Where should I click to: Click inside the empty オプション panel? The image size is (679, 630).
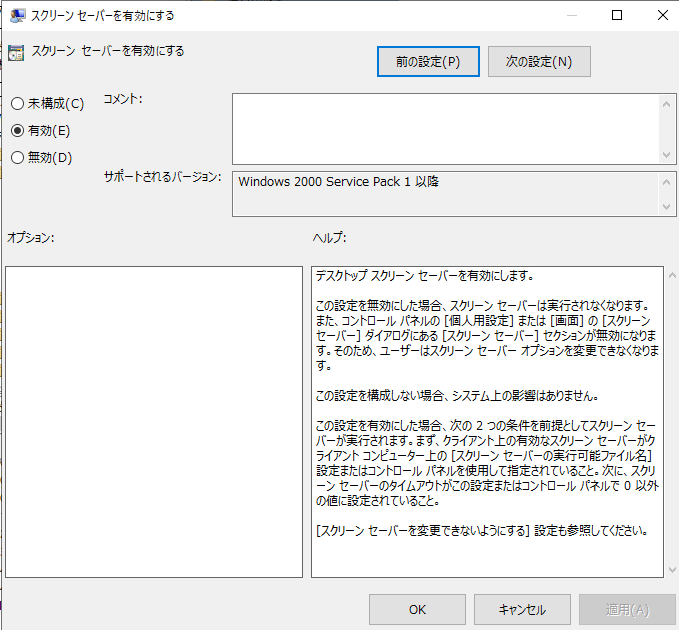153,421
